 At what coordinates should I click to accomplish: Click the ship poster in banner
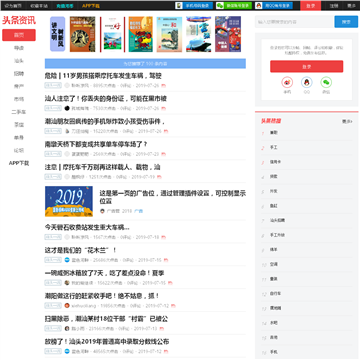tap(199, 34)
